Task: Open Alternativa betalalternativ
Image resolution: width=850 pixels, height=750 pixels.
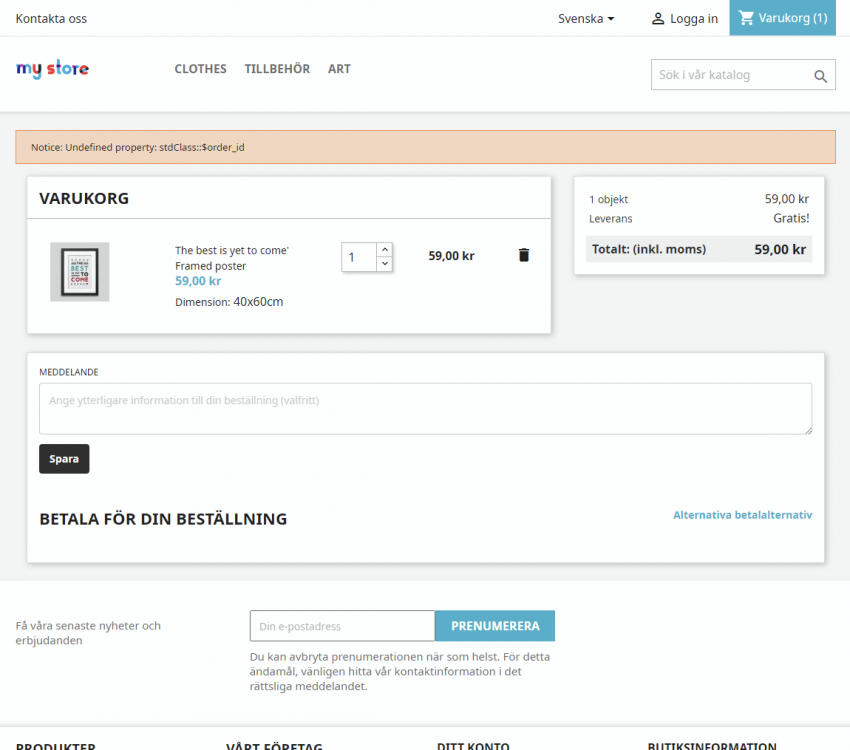Action: pos(743,513)
